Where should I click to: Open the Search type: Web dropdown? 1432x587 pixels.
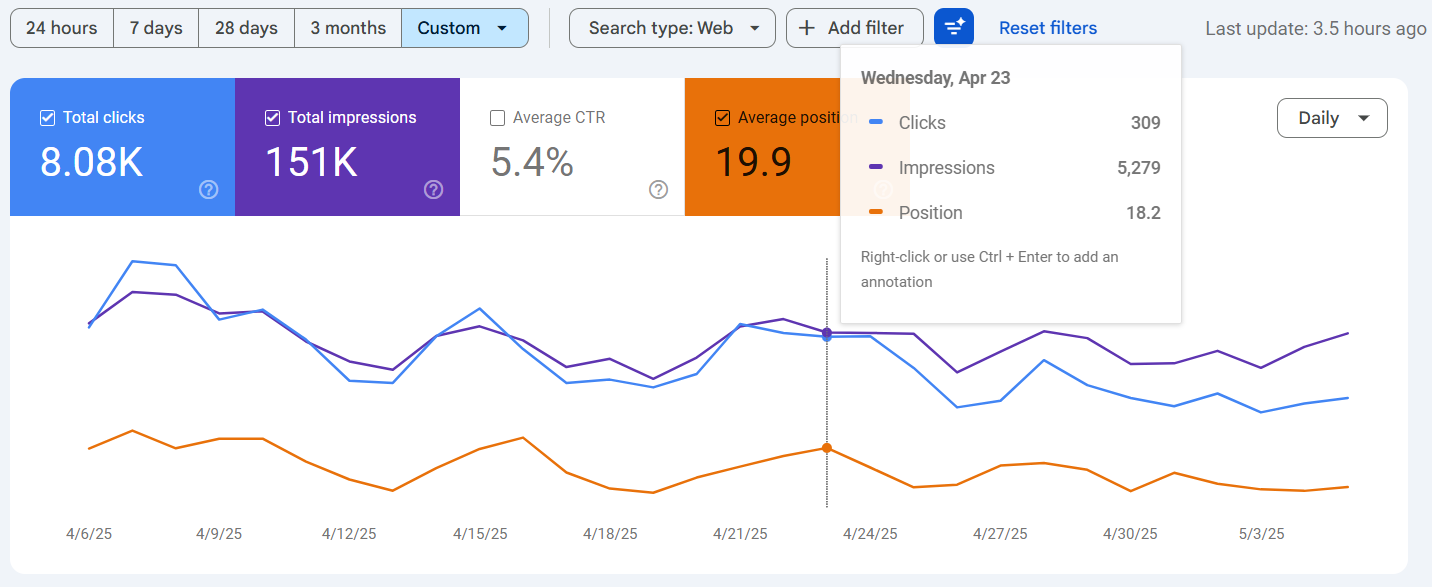coord(672,28)
